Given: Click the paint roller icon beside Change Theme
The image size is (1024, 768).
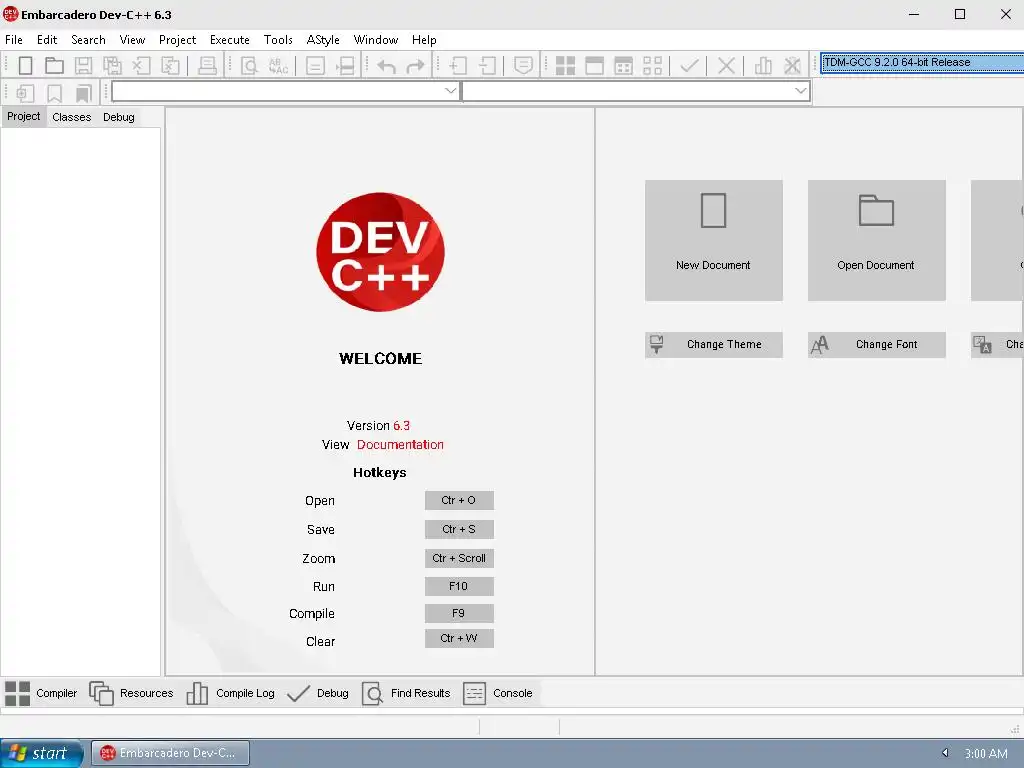Looking at the screenshot, I should (656, 344).
